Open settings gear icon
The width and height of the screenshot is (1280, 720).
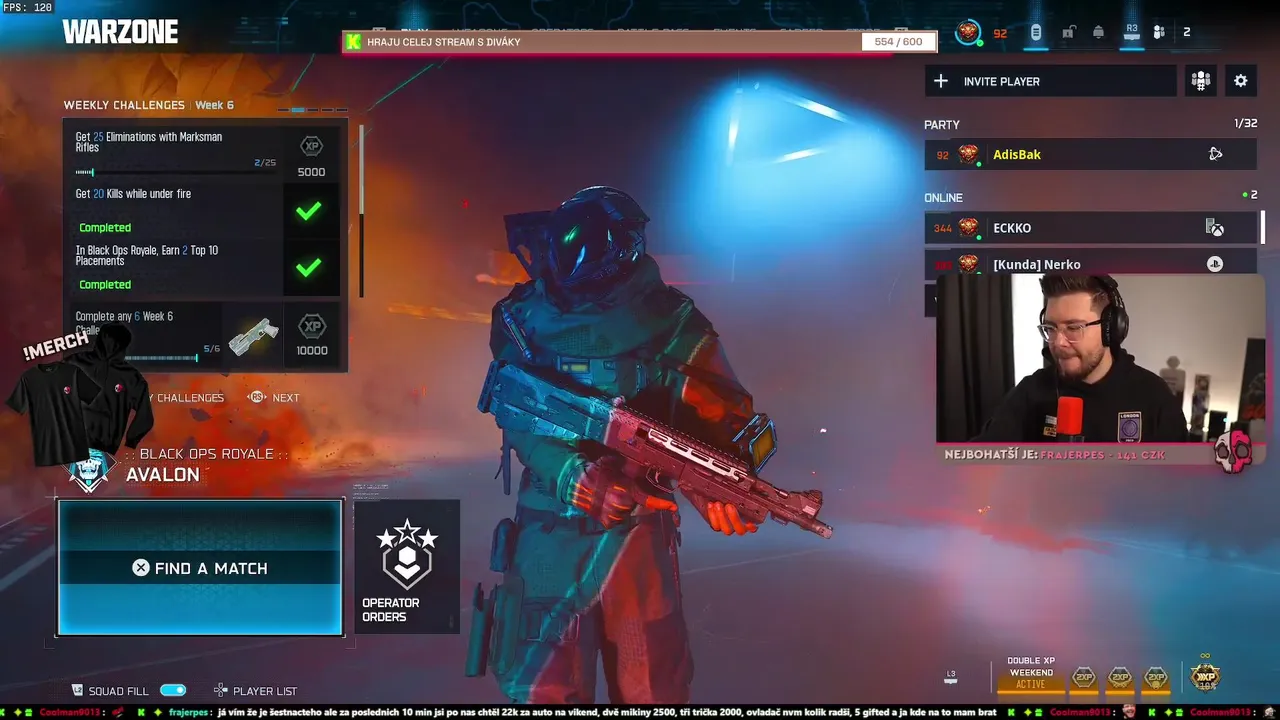(x=1241, y=81)
